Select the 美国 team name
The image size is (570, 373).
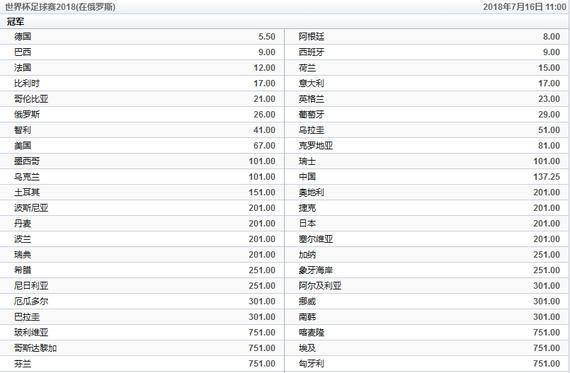pos(23,145)
